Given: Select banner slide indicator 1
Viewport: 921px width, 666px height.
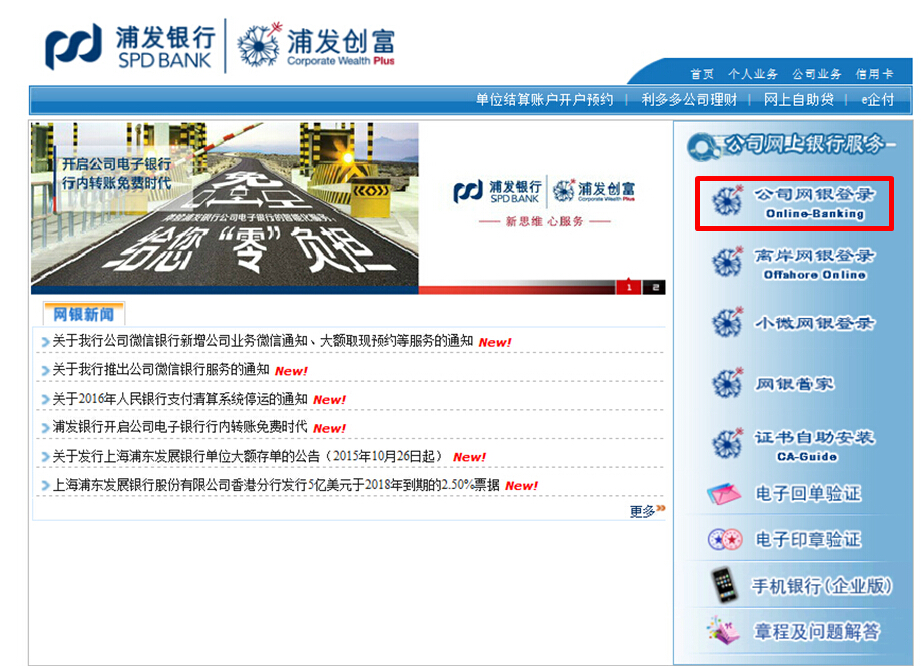Looking at the screenshot, I should (x=629, y=288).
